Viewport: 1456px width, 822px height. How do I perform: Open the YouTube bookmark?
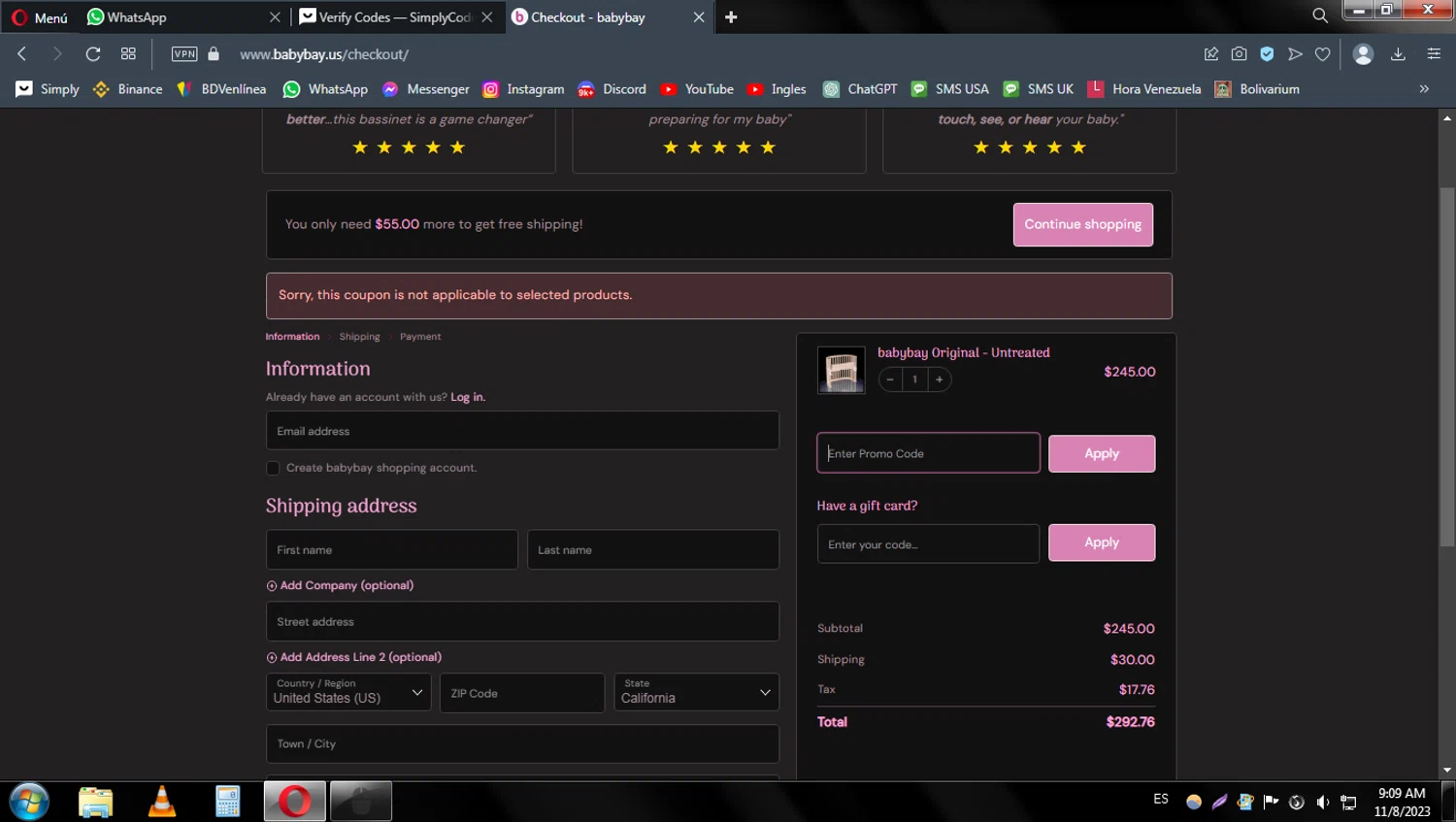coord(697,89)
